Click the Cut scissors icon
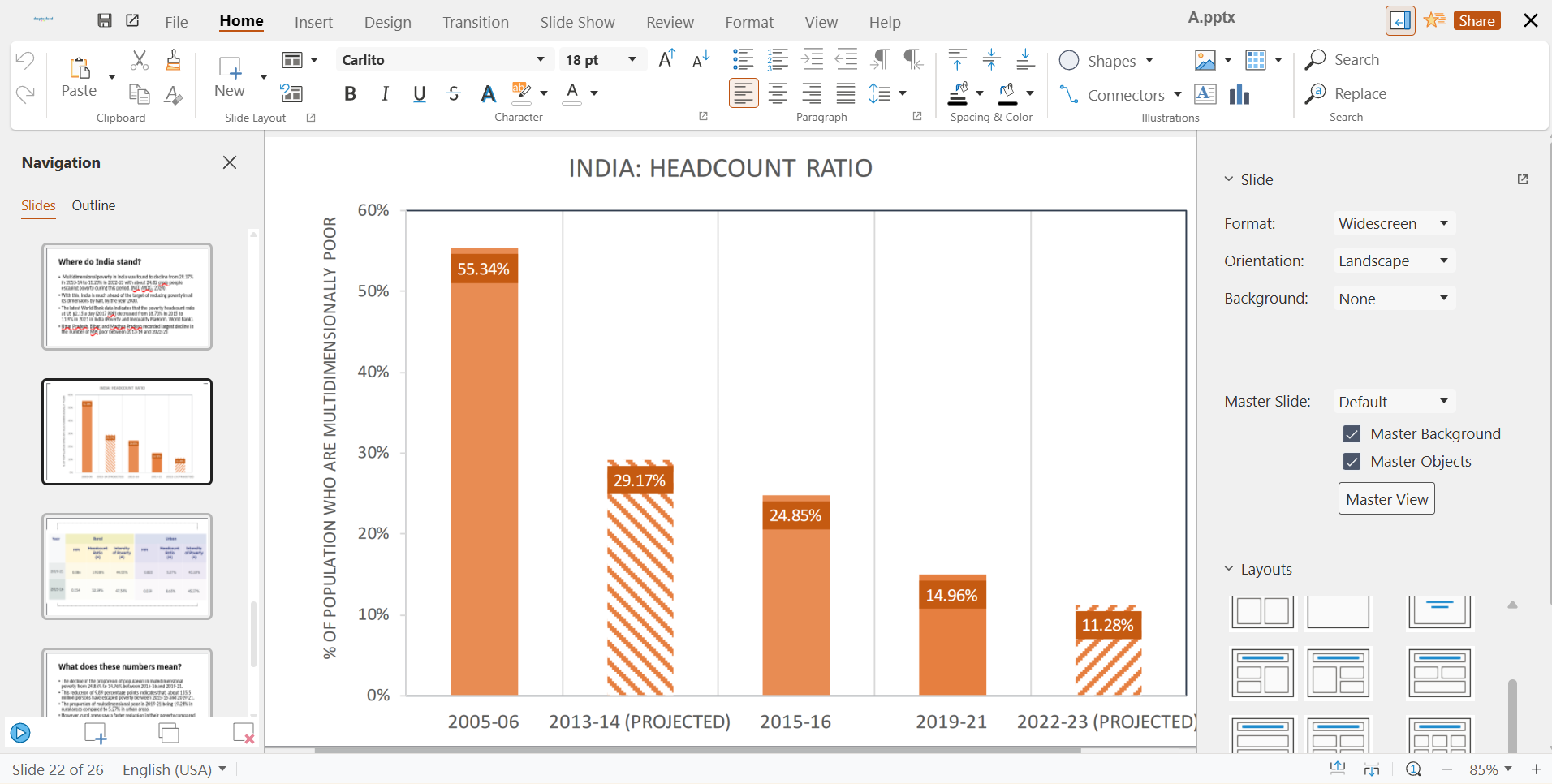1552x784 pixels. pyautogui.click(x=140, y=60)
